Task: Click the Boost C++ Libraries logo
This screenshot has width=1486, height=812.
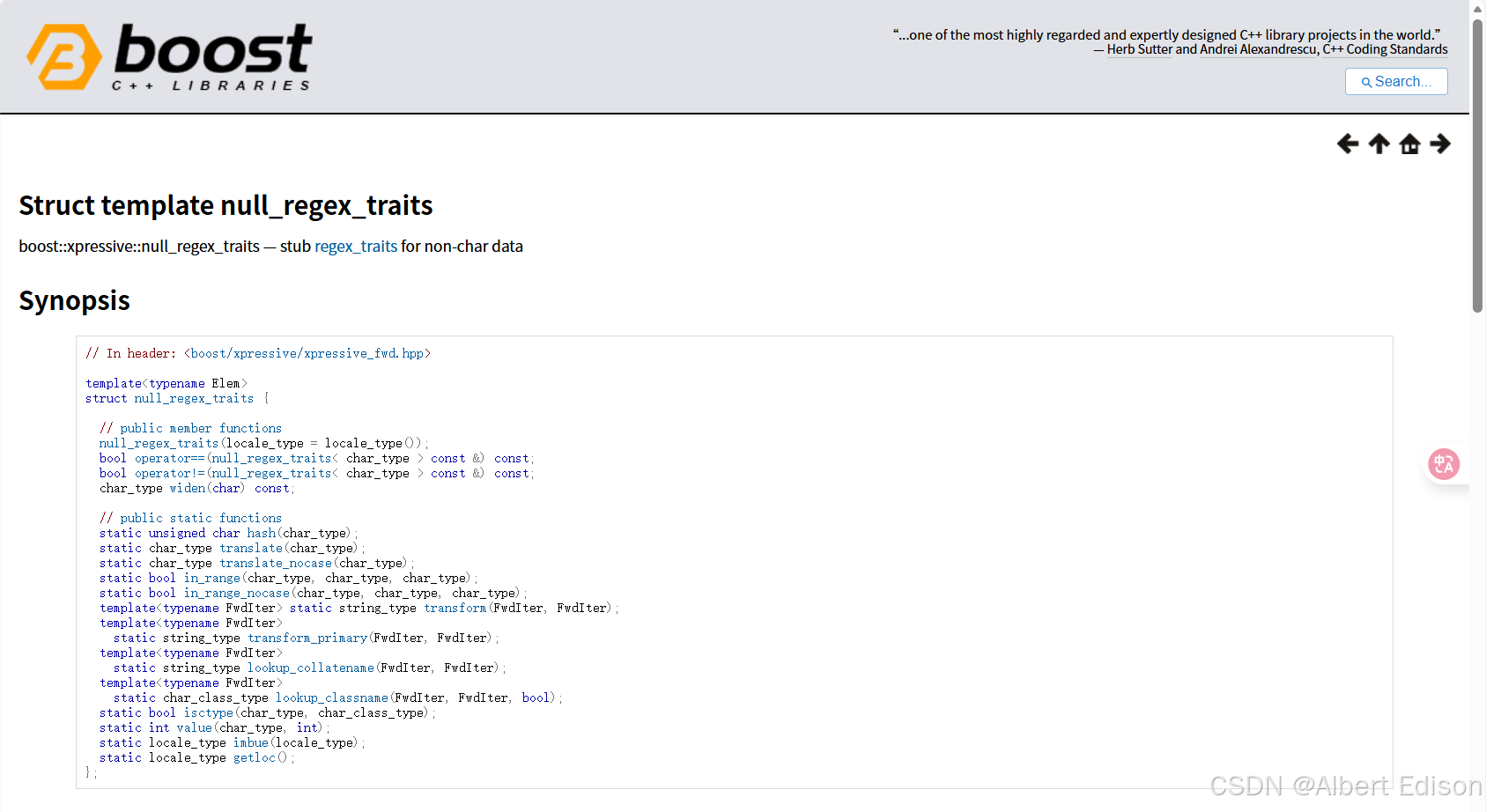Action: (169, 57)
